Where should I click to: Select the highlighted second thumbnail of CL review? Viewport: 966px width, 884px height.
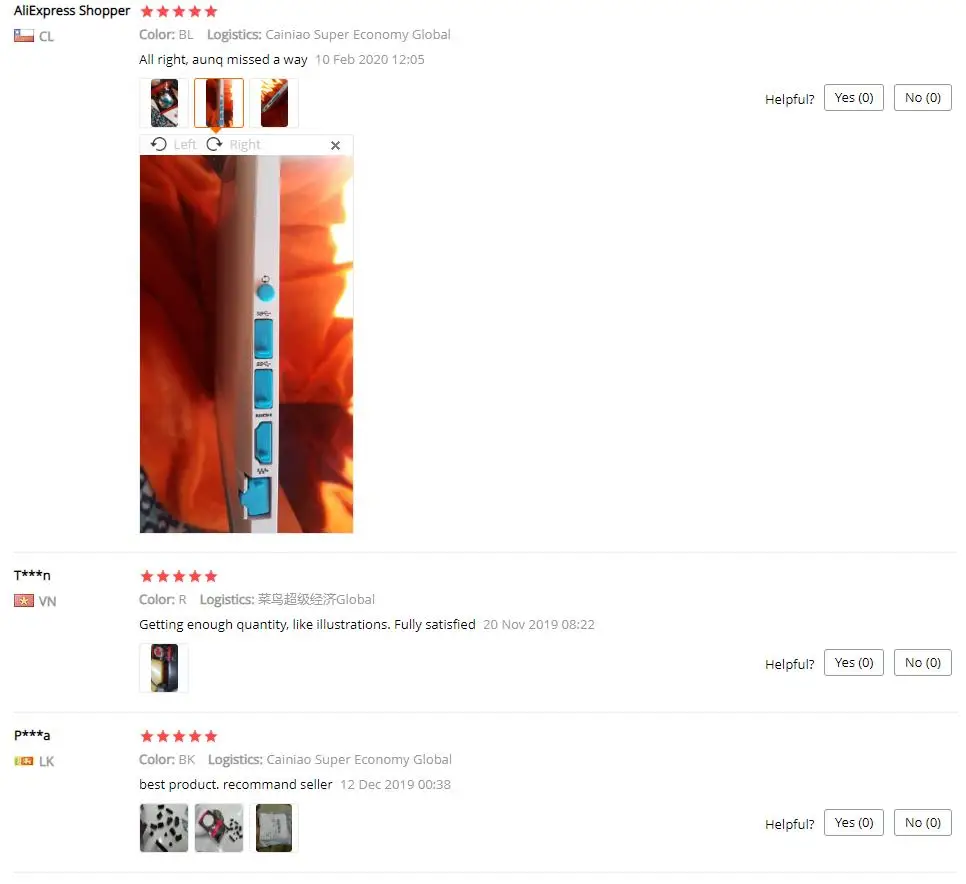[219, 103]
